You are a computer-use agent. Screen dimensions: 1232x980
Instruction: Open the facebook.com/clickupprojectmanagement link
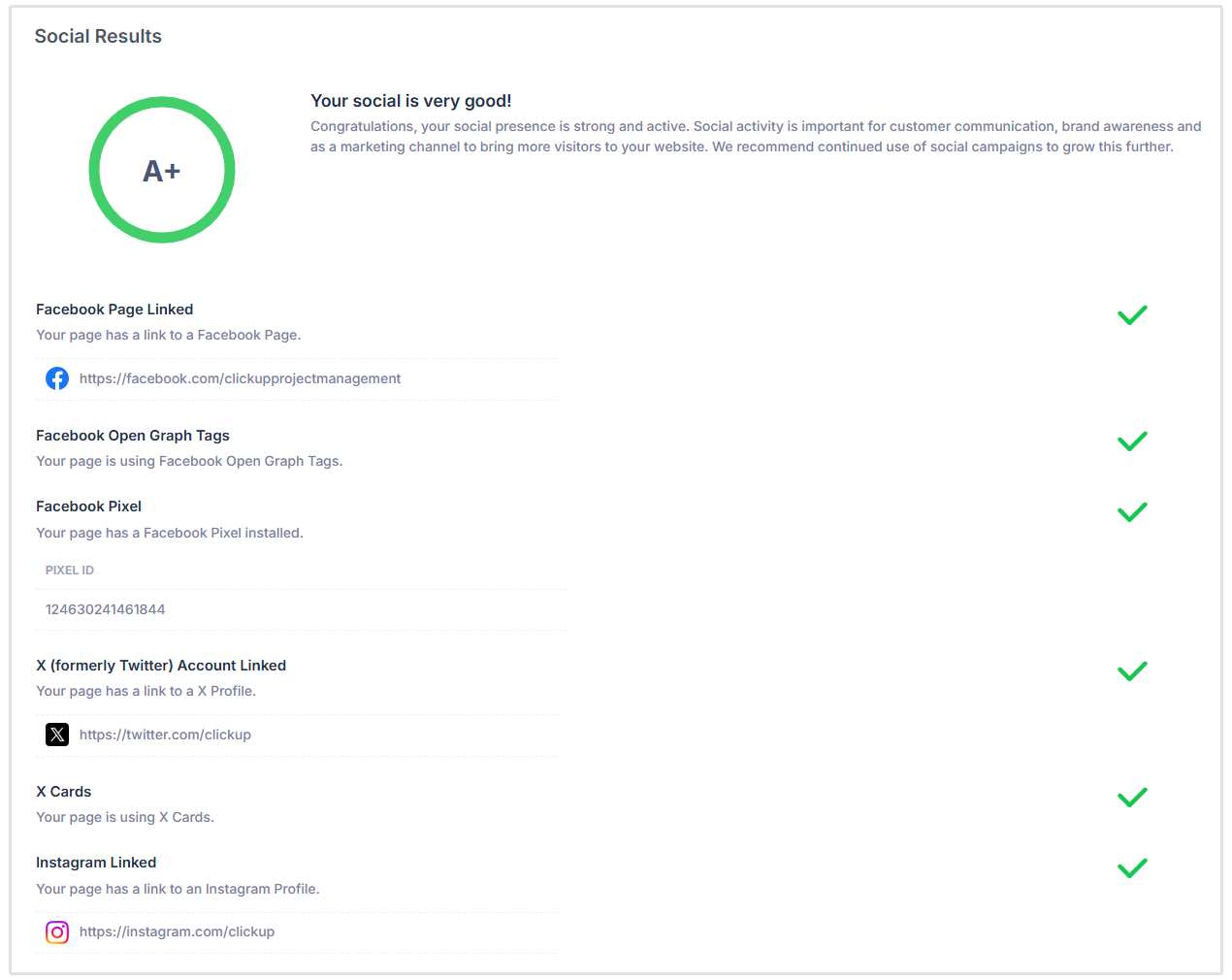tap(240, 377)
